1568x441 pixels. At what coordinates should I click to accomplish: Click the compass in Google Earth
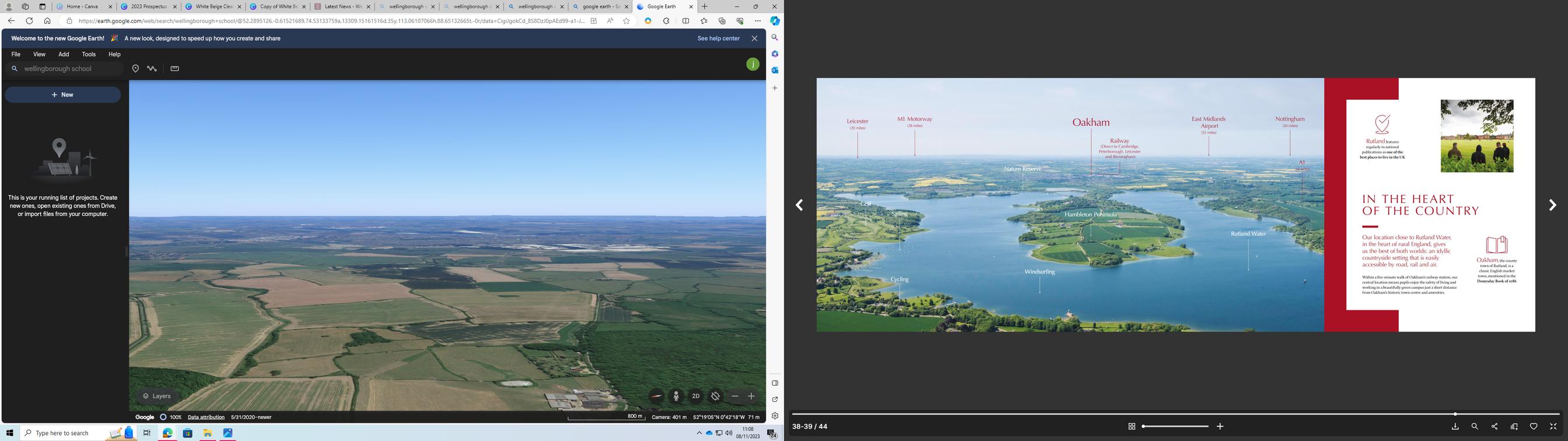656,396
